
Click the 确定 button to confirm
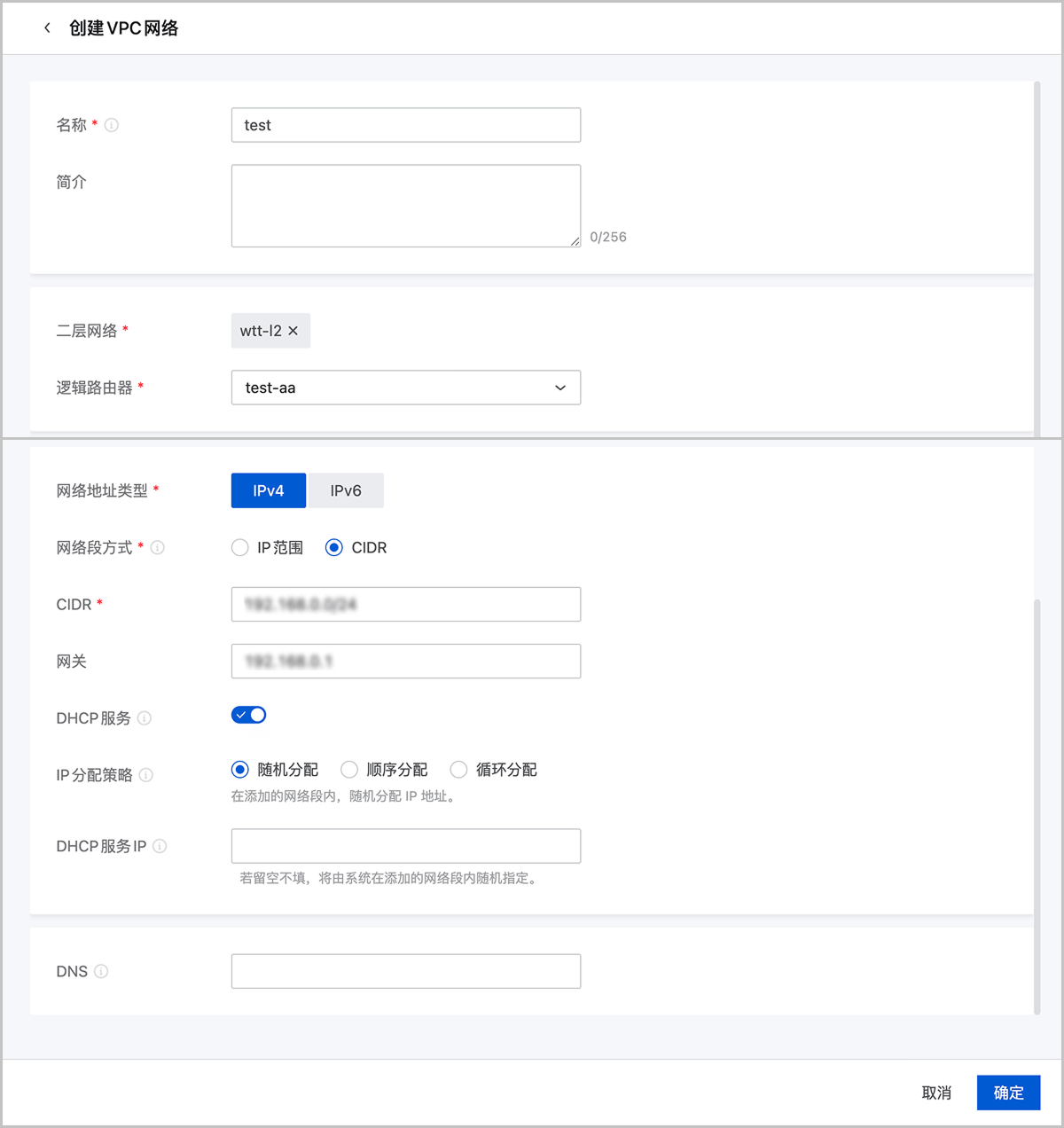click(1008, 1093)
